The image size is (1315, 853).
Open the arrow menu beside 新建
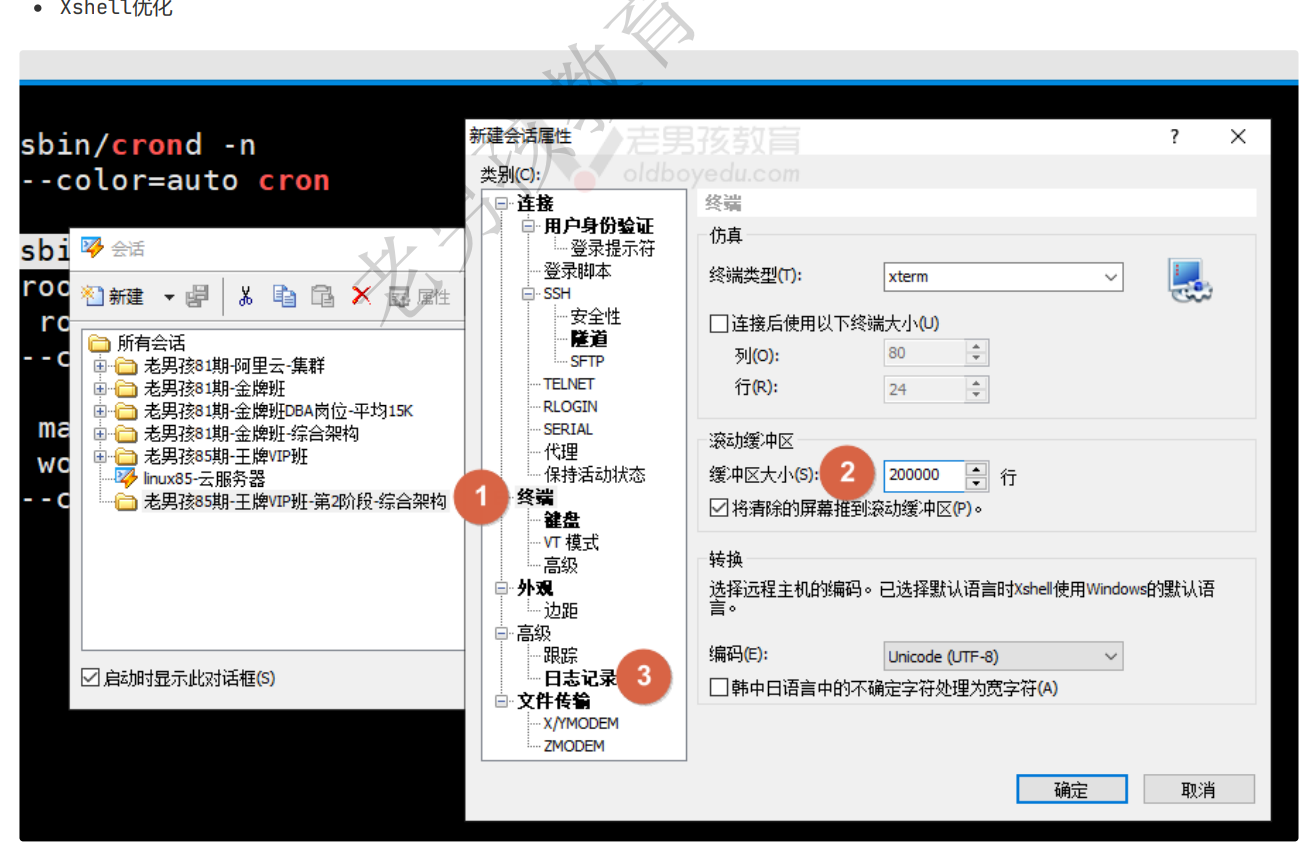point(169,297)
